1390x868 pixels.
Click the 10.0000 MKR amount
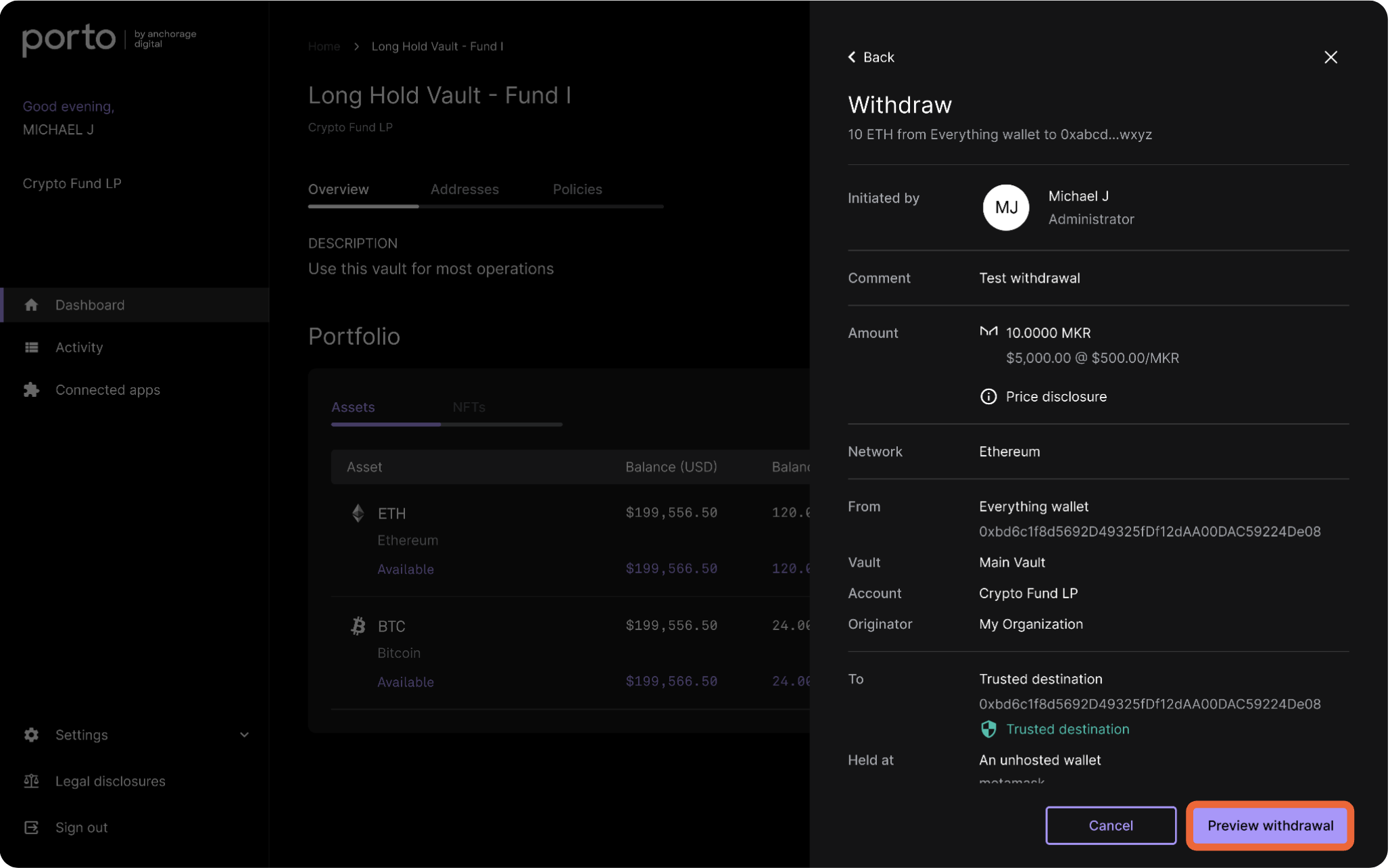(x=1048, y=333)
